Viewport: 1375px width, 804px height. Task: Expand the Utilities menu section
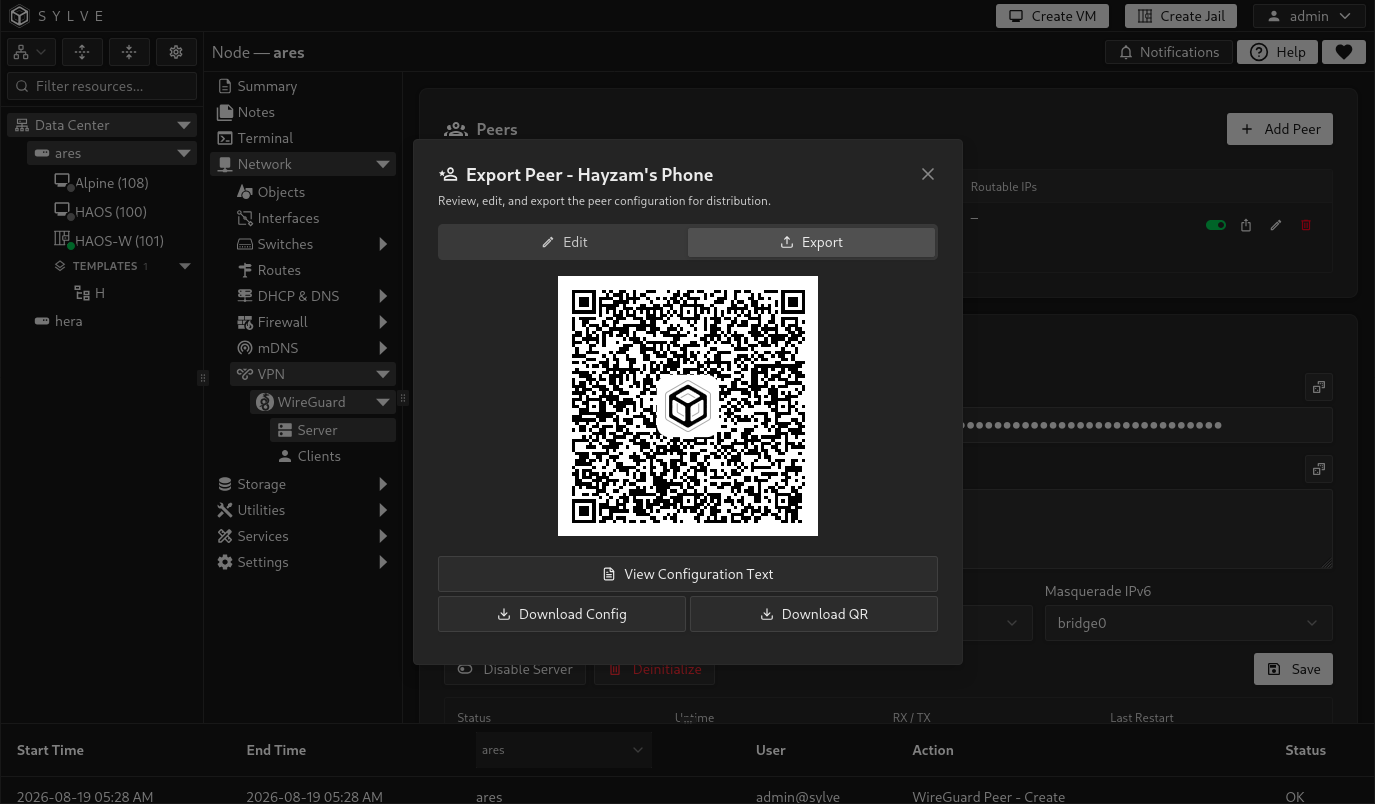[383, 510]
